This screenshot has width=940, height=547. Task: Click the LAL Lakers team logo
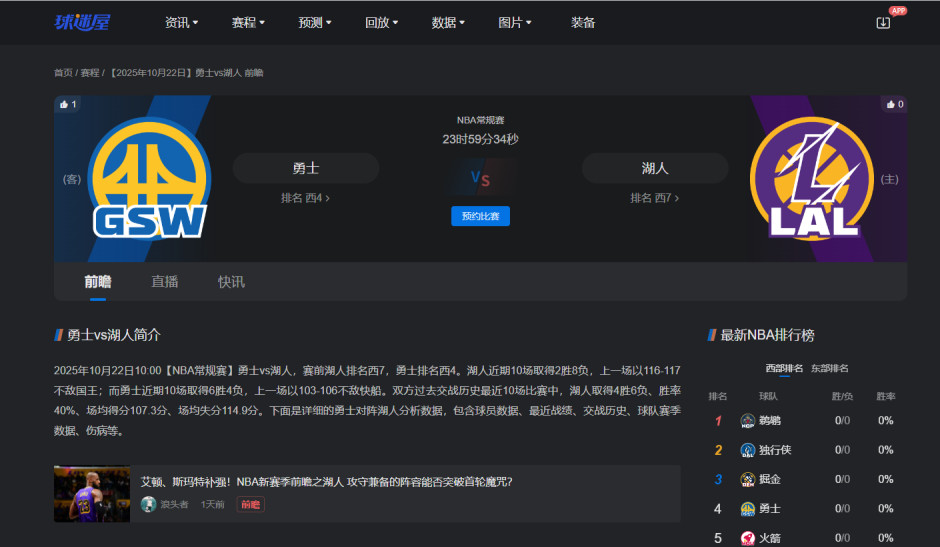812,180
